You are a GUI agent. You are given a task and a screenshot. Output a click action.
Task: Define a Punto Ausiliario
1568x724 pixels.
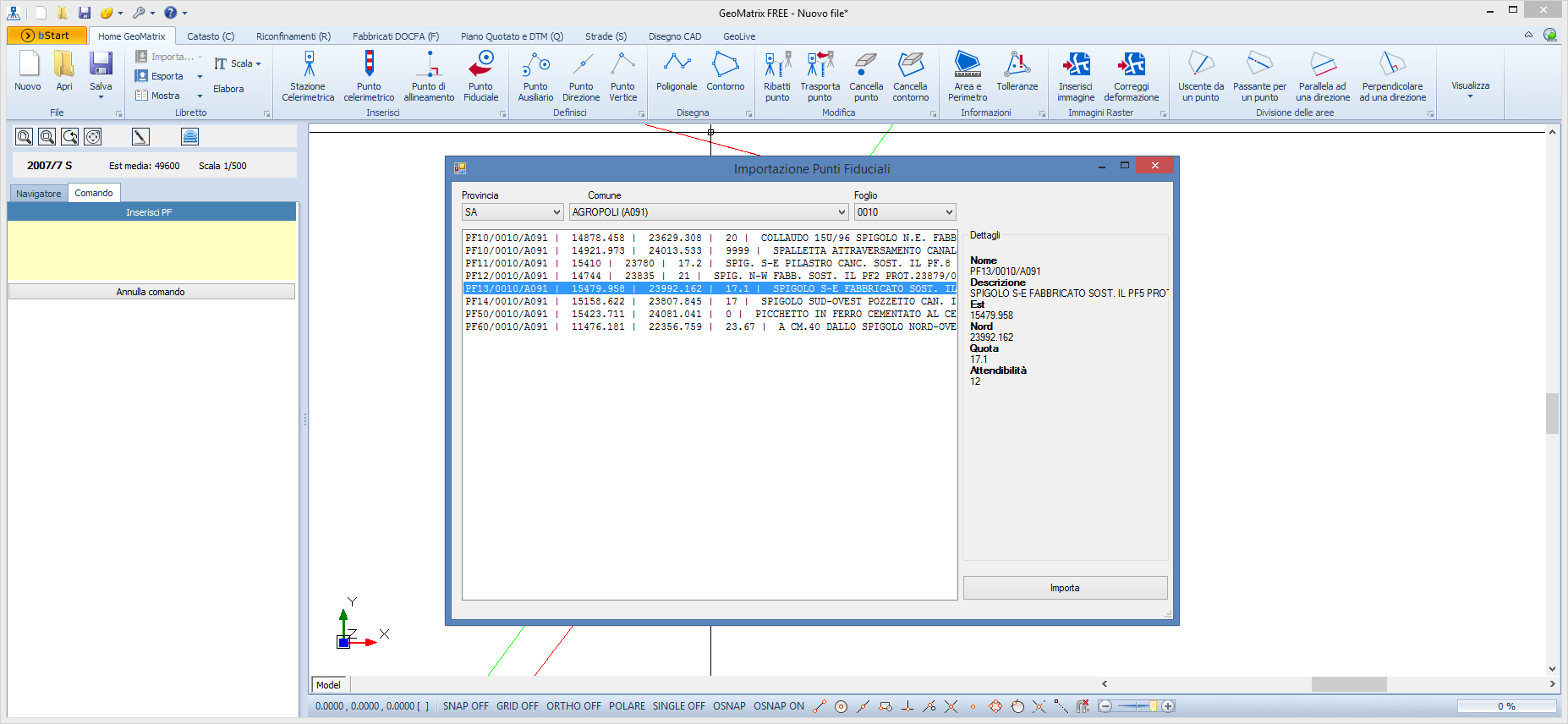click(535, 76)
